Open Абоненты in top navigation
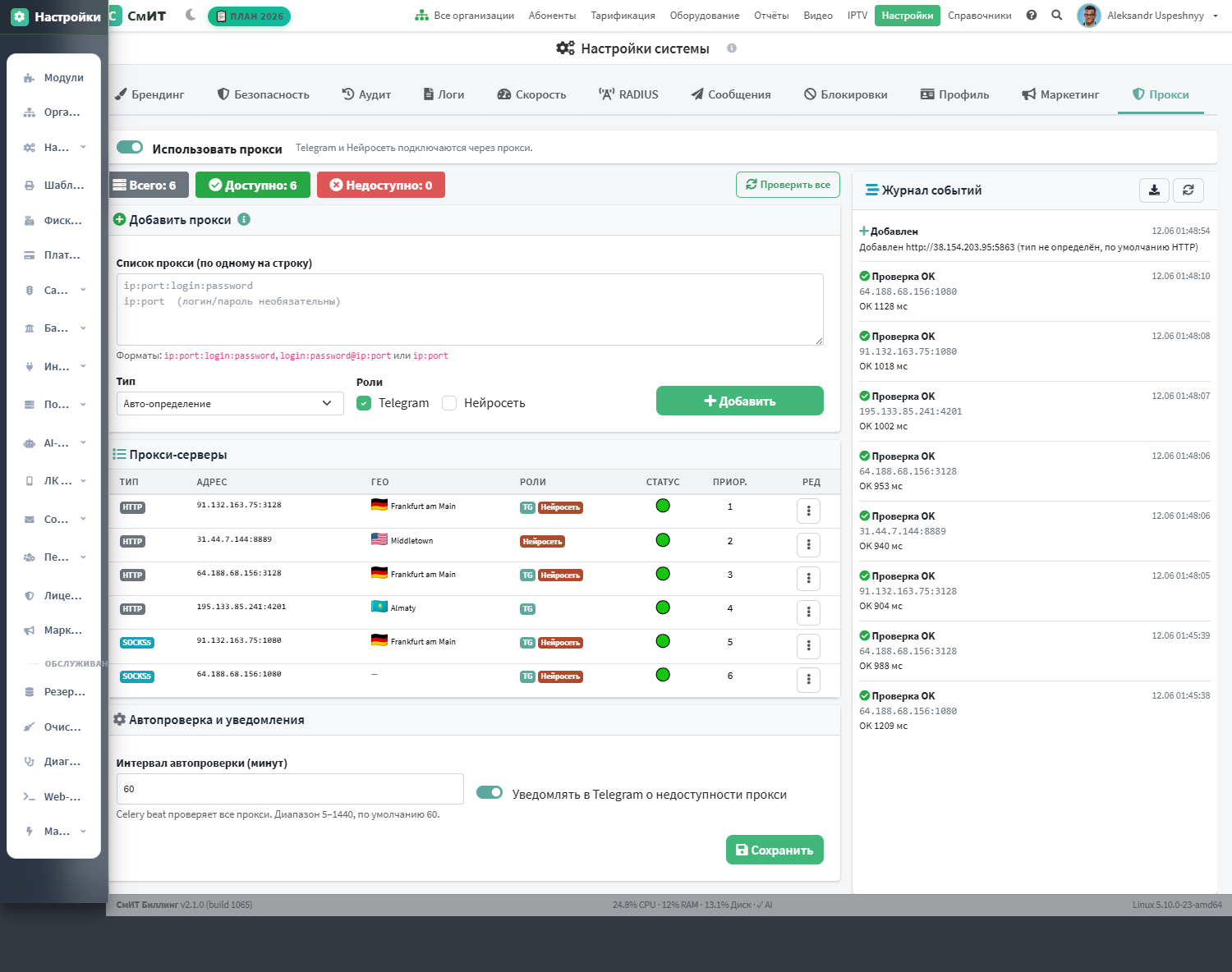This screenshot has height=972, width=1232. click(552, 16)
